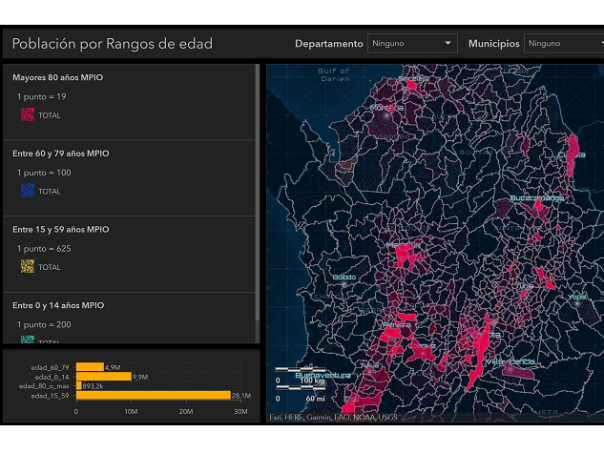Click the yellow TOTAL symbol for 15–59 años
The image size is (604, 453).
coord(27,267)
